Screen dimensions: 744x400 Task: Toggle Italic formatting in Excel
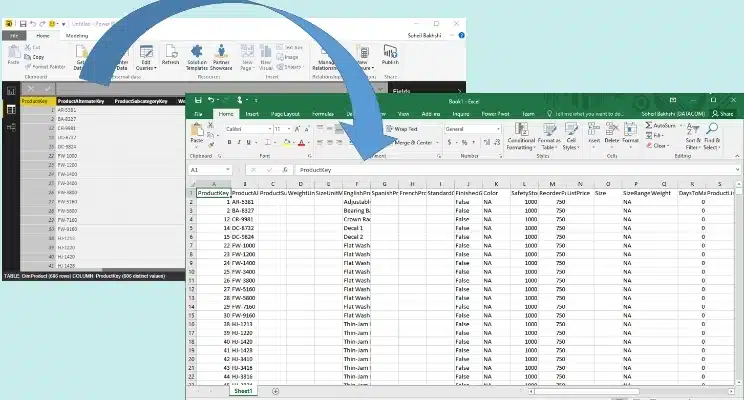(239, 143)
